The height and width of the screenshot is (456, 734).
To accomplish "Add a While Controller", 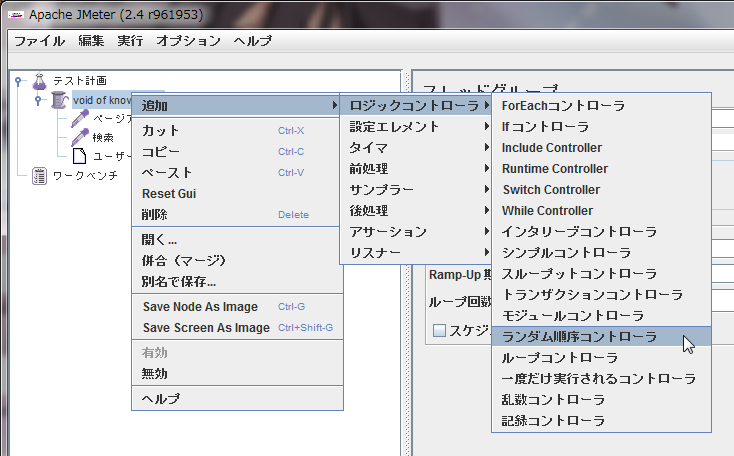I will click(x=601, y=211).
